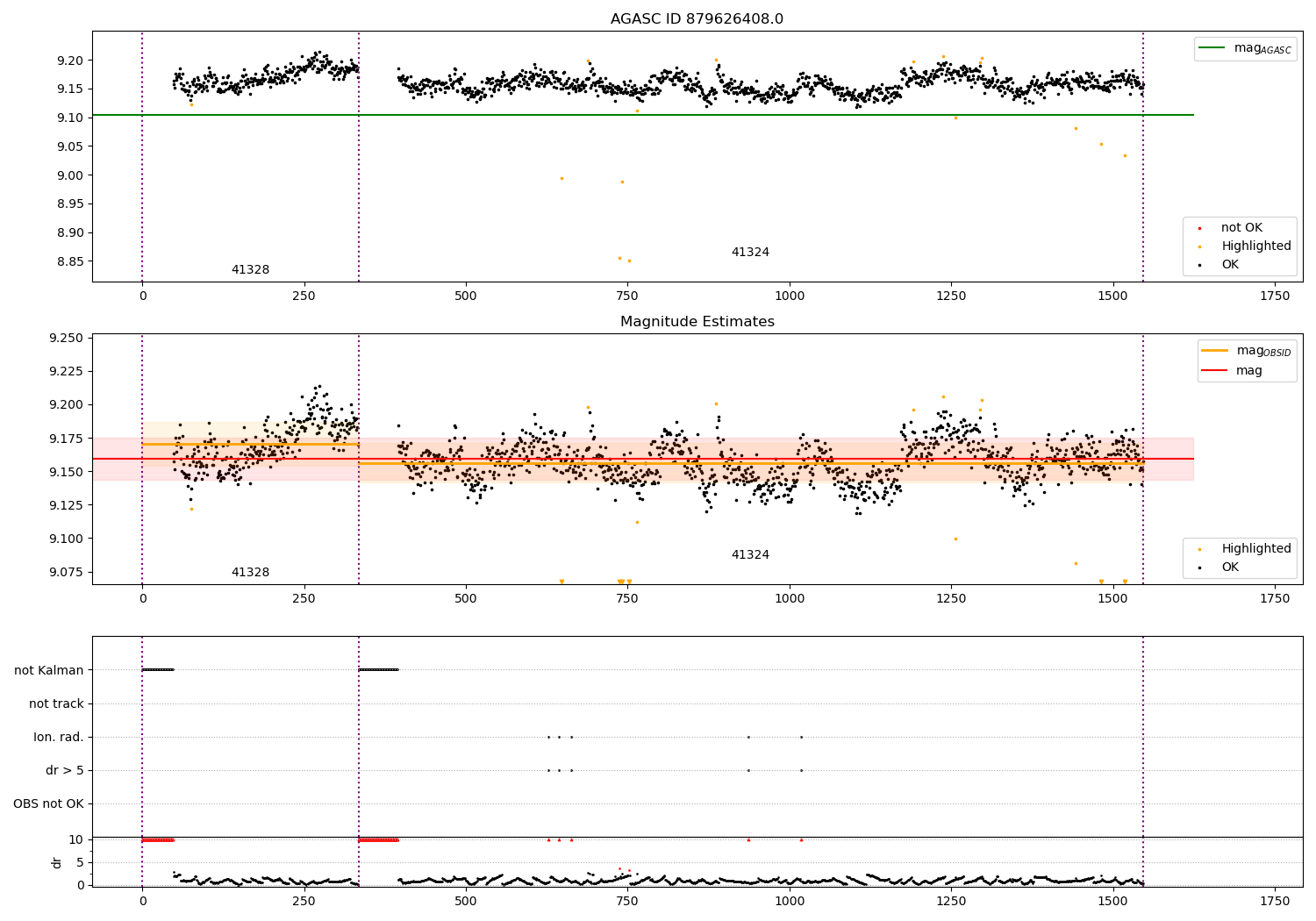
Task: Click the 'dr' y-axis label of bottom plot
Action: [x=57, y=862]
